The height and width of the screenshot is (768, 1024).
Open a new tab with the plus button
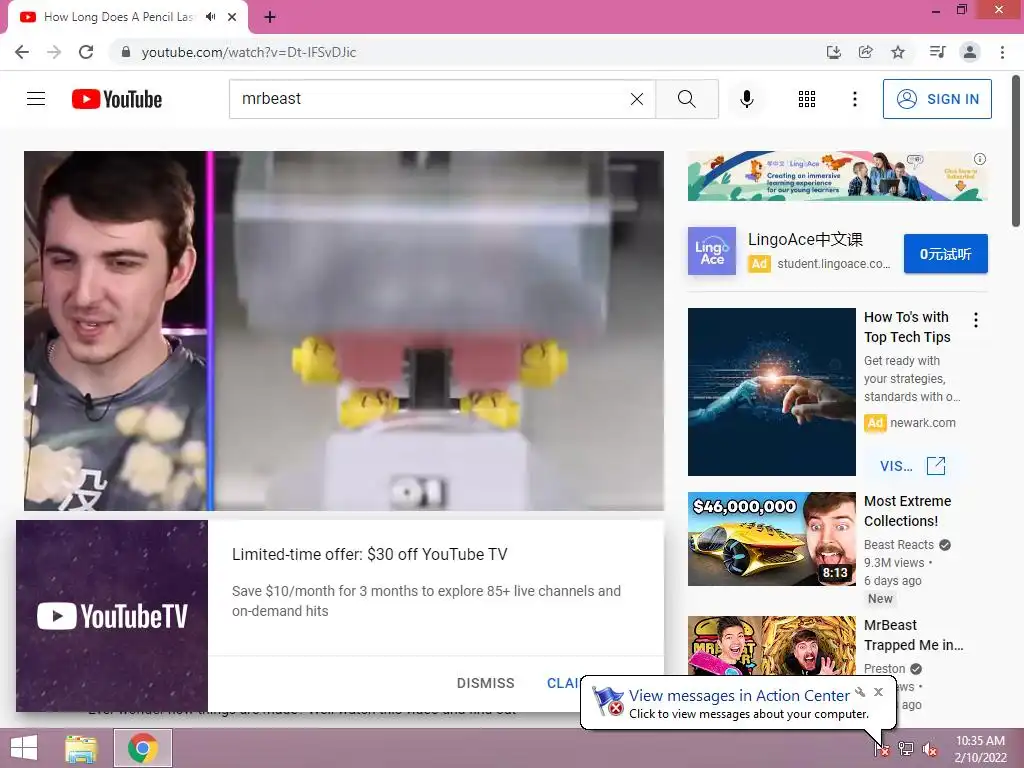point(270,17)
